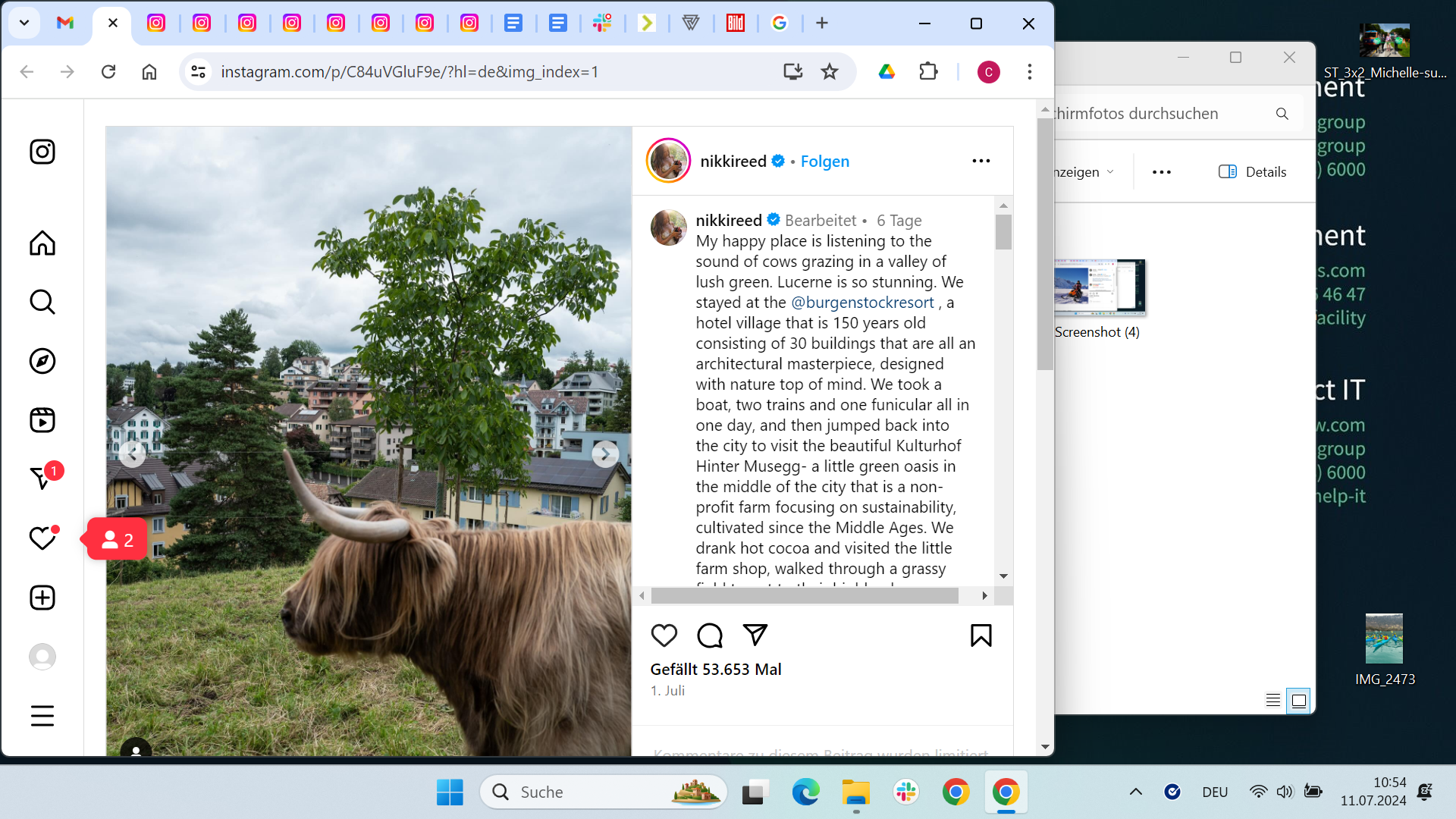Open the post's three-dot options menu
The width and height of the screenshot is (1456, 819).
click(981, 161)
